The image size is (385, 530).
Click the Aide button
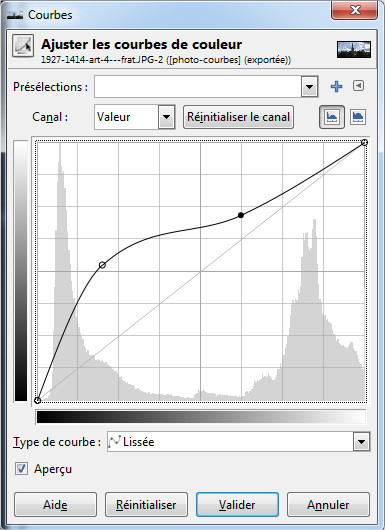[x=55, y=505]
